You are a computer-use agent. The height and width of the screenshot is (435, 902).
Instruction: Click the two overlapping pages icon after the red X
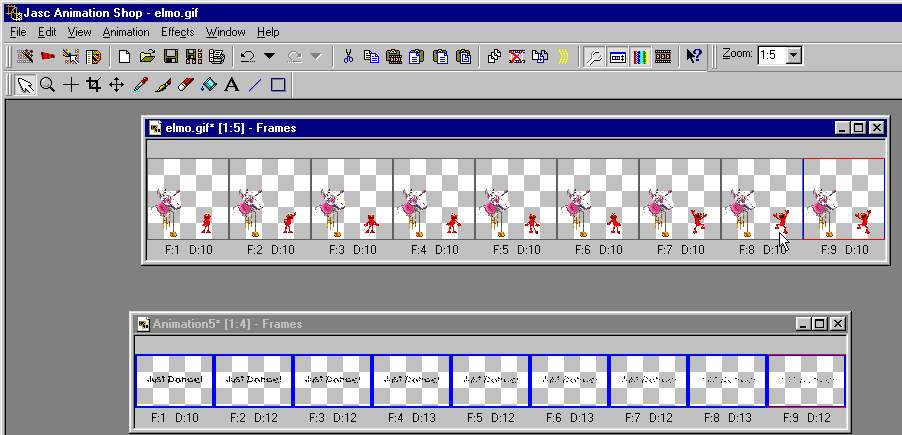540,56
